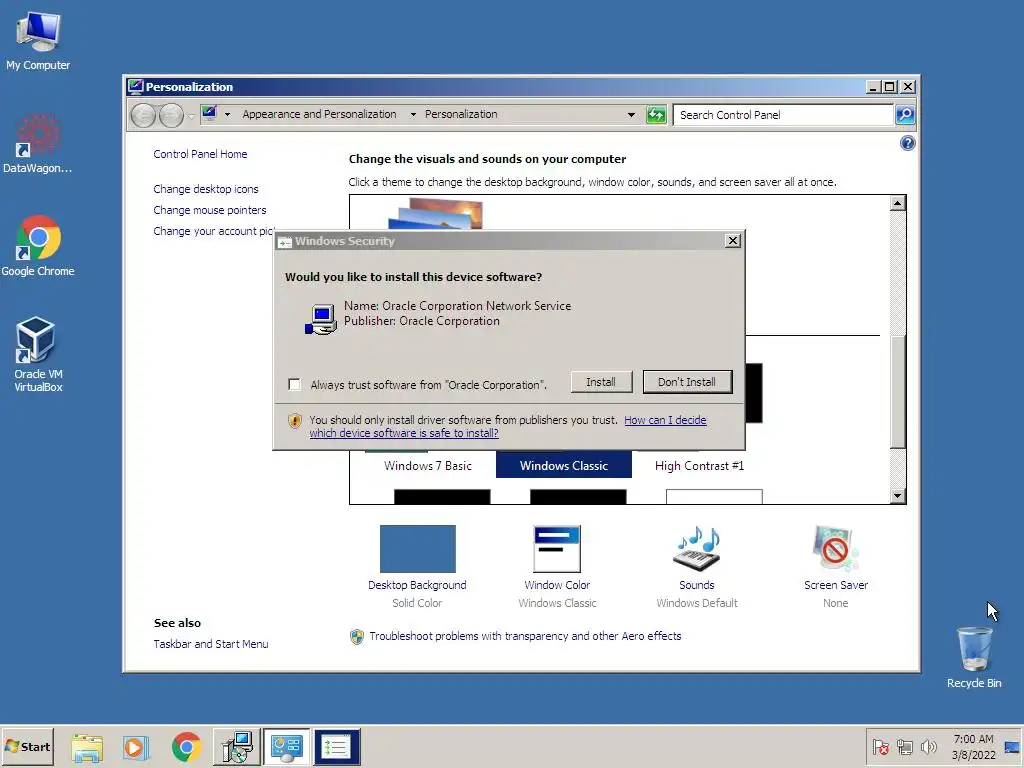Viewport: 1024px width, 768px height.
Task: Select the landscape theme thumbnail at the top
Action: (436, 214)
